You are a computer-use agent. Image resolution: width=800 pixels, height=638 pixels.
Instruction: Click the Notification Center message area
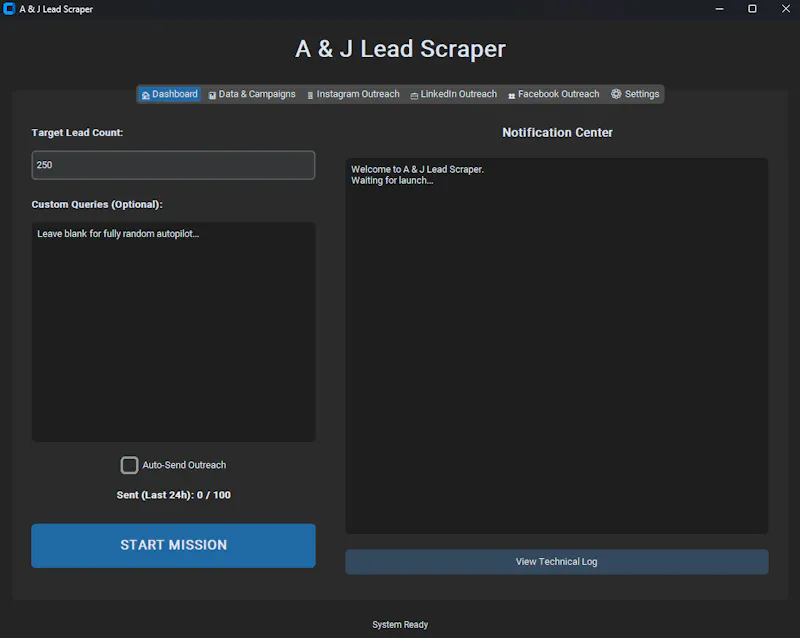(557, 346)
